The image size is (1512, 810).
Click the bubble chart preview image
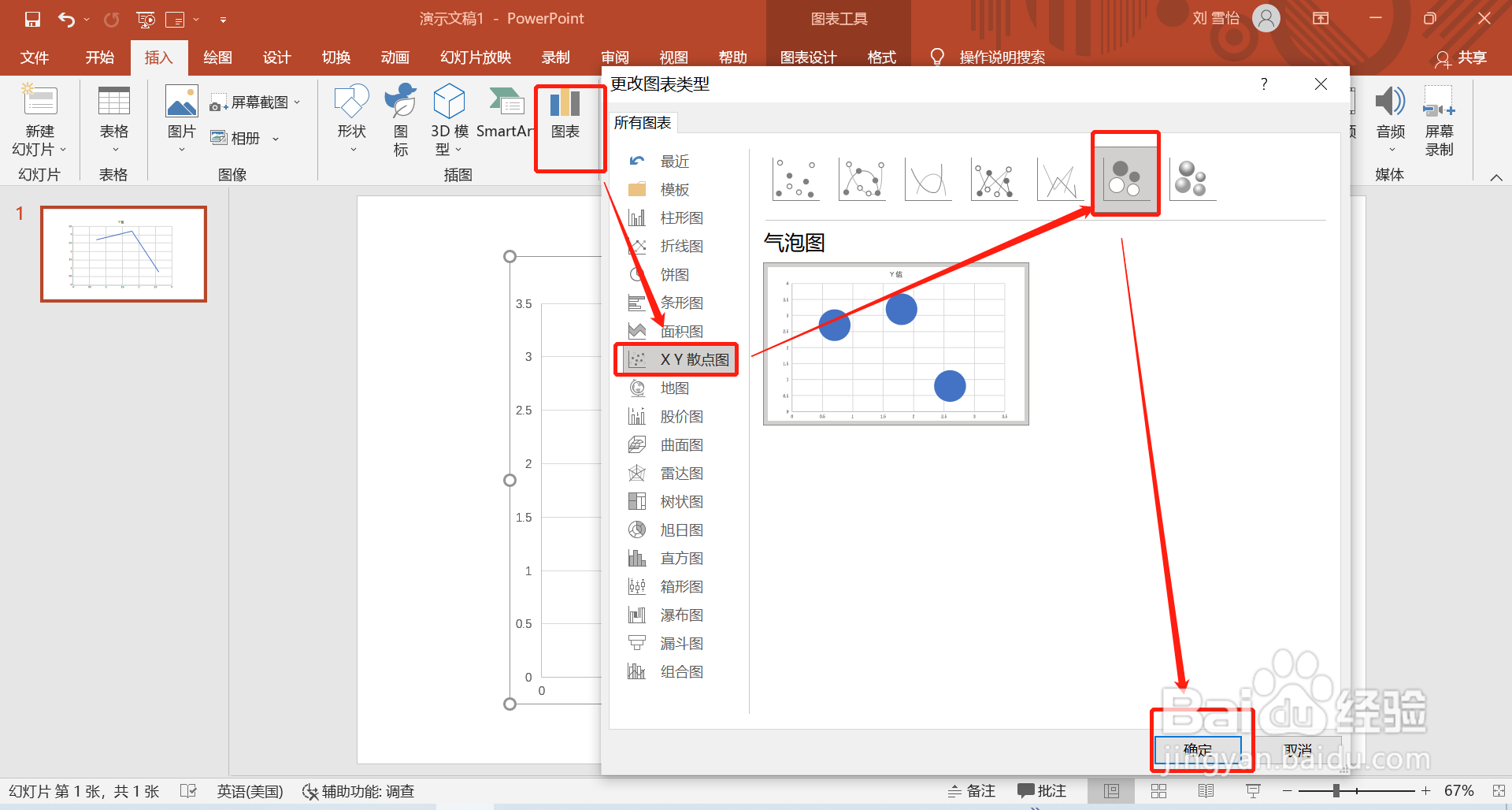[896, 344]
